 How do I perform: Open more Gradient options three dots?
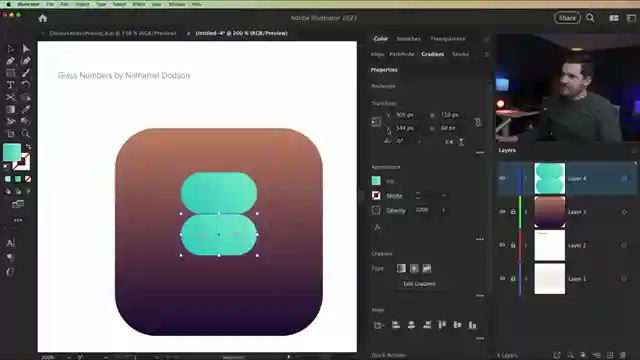[480, 296]
